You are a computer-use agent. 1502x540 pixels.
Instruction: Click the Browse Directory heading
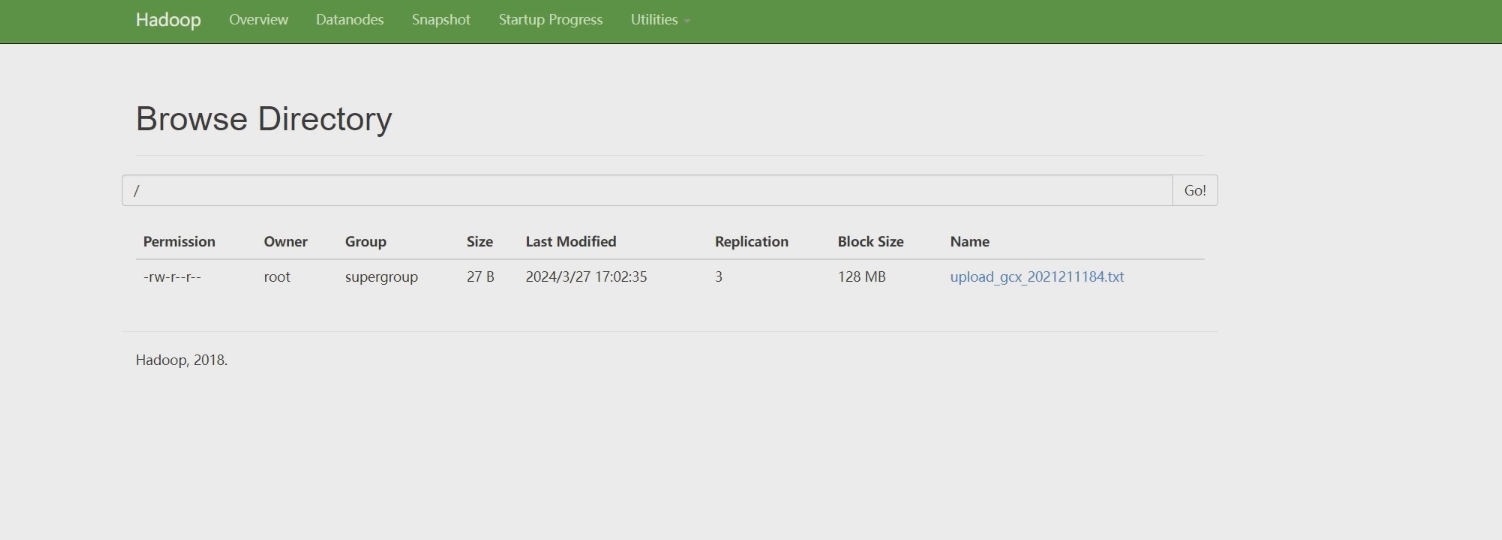264,119
